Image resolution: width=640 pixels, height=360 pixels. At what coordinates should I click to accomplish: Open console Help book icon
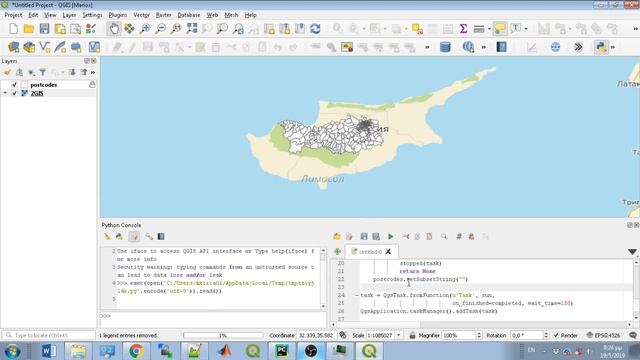pyautogui.click(x=161, y=236)
